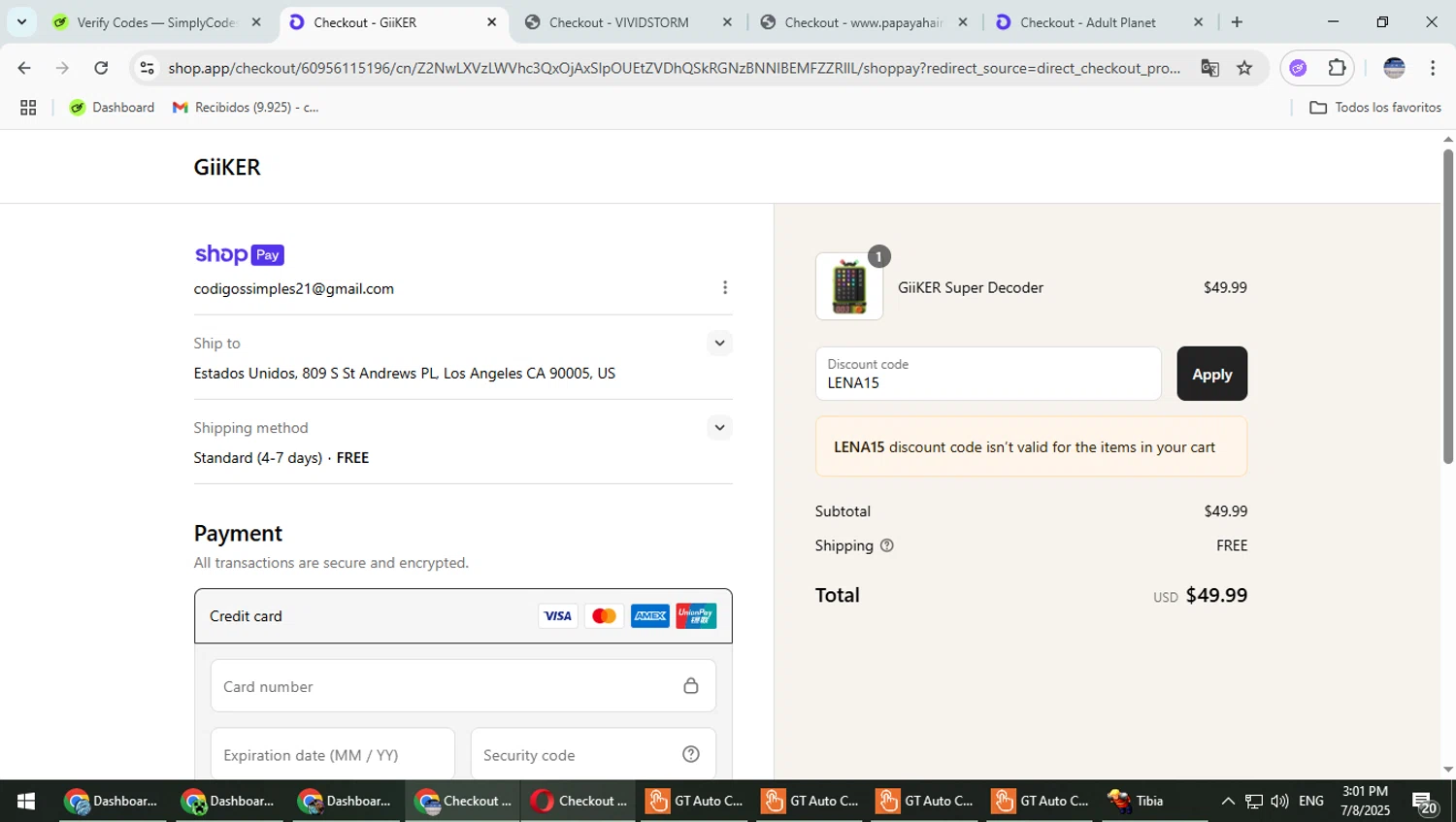This screenshot has width=1456, height=822.
Task: Click the Mastercard icon
Action: (604, 616)
